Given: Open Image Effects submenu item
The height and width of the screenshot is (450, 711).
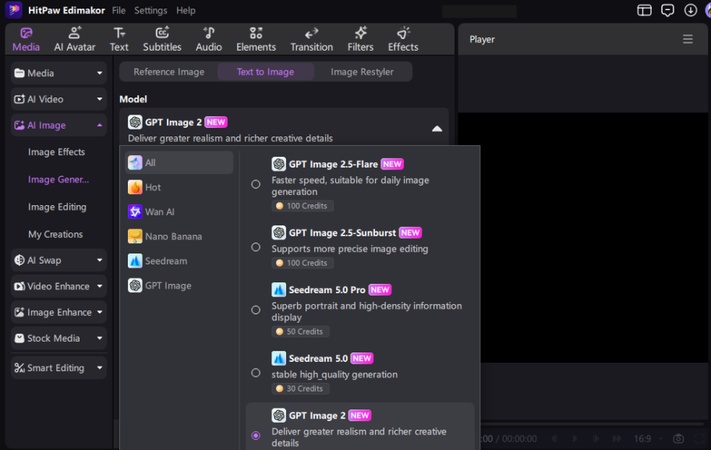Looking at the screenshot, I should coord(56,152).
